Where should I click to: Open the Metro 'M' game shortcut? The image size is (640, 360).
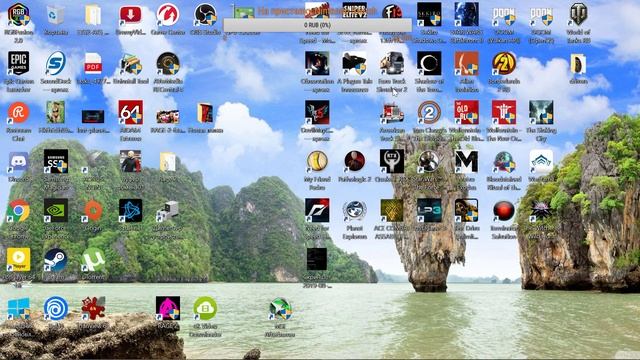coord(467,162)
